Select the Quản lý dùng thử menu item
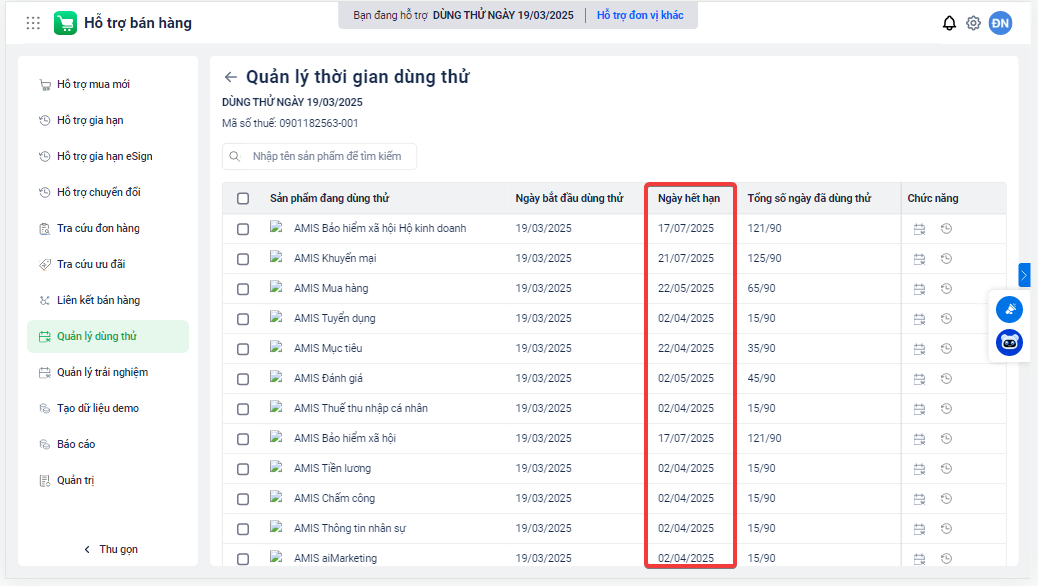This screenshot has height=586, width=1038. point(108,336)
